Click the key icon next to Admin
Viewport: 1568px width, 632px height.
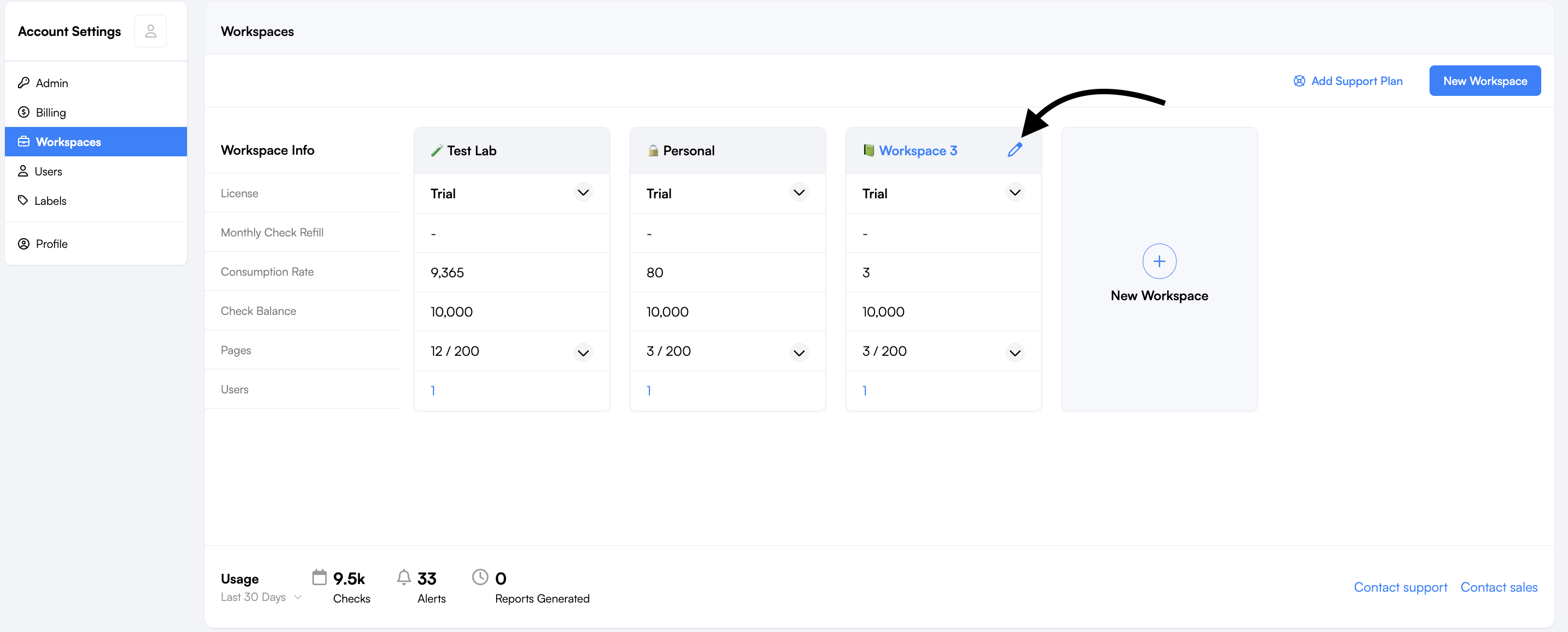pyautogui.click(x=24, y=83)
